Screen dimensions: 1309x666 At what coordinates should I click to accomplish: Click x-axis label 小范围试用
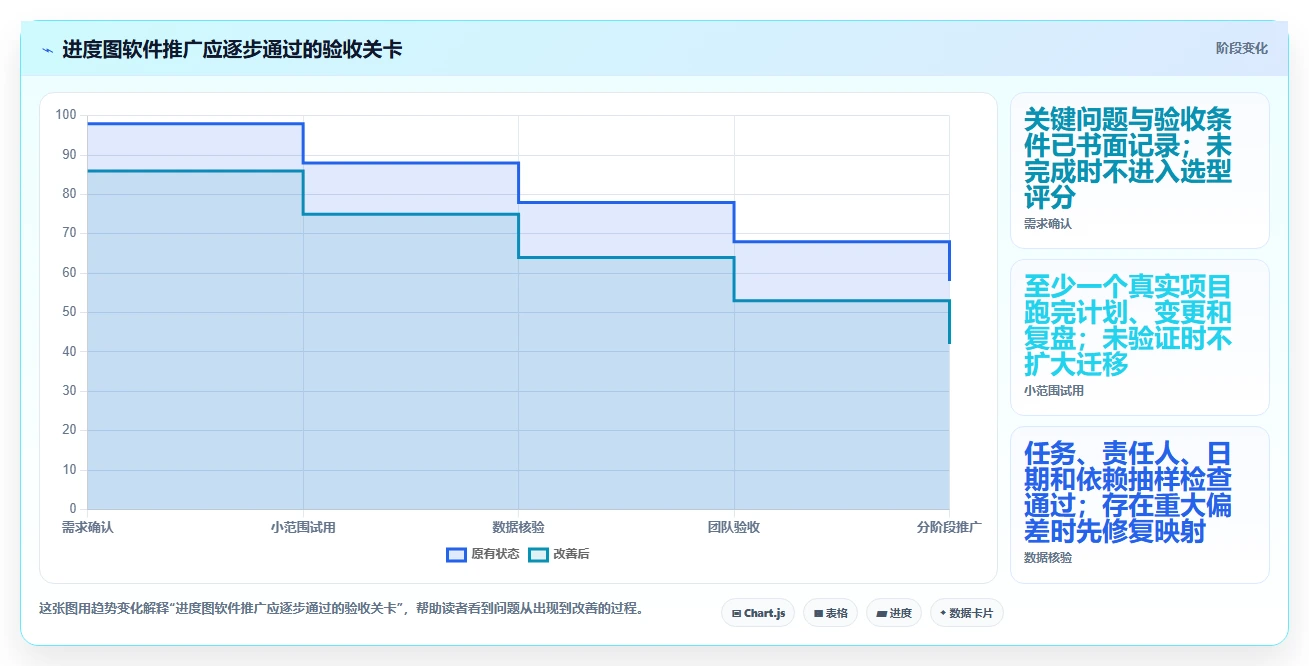(303, 527)
